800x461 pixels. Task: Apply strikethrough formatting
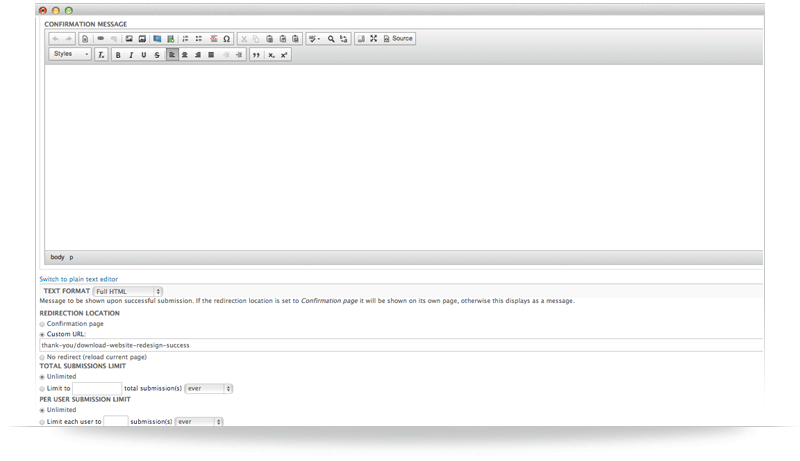(157, 55)
